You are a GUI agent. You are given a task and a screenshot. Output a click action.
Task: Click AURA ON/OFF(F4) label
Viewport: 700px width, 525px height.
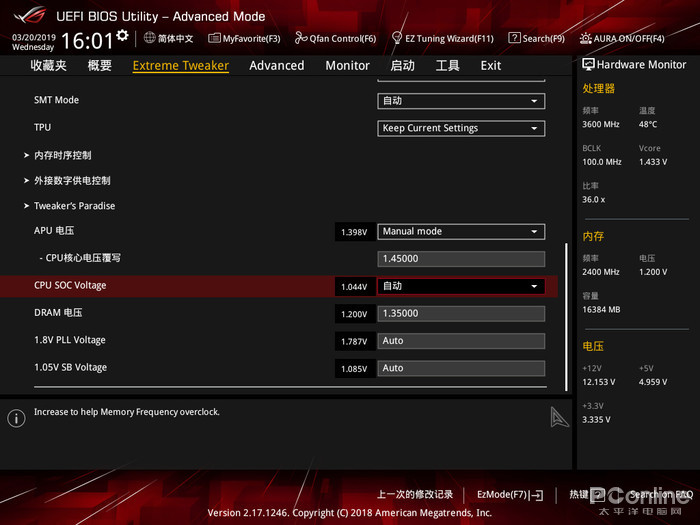629,39
